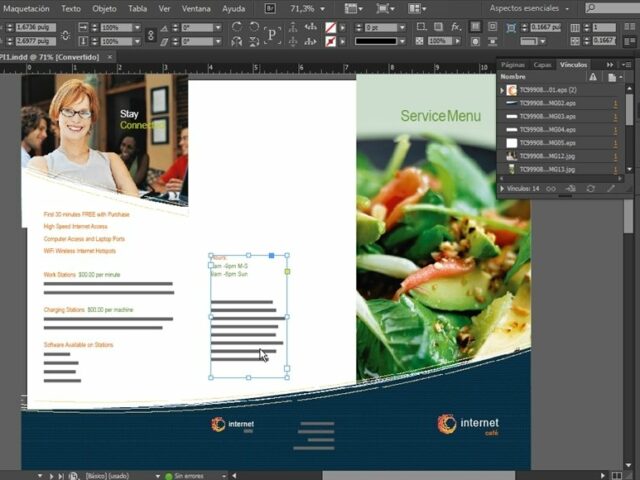Open the Aspectos esenciales workspace dropdown
Image resolution: width=640 pixels, height=480 pixels.
531,8
